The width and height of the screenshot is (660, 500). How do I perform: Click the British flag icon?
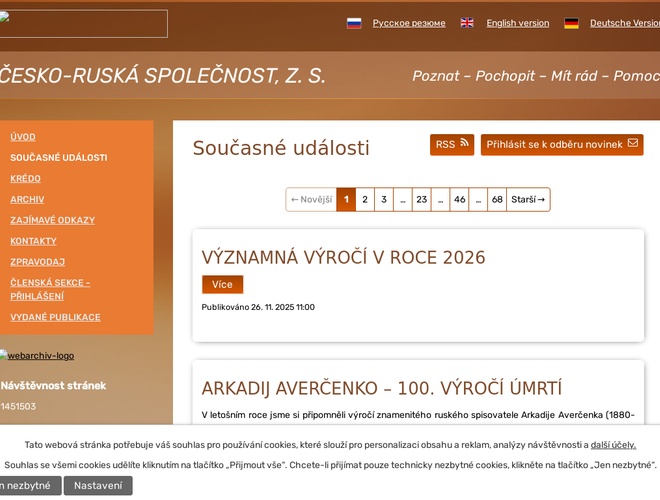click(467, 23)
